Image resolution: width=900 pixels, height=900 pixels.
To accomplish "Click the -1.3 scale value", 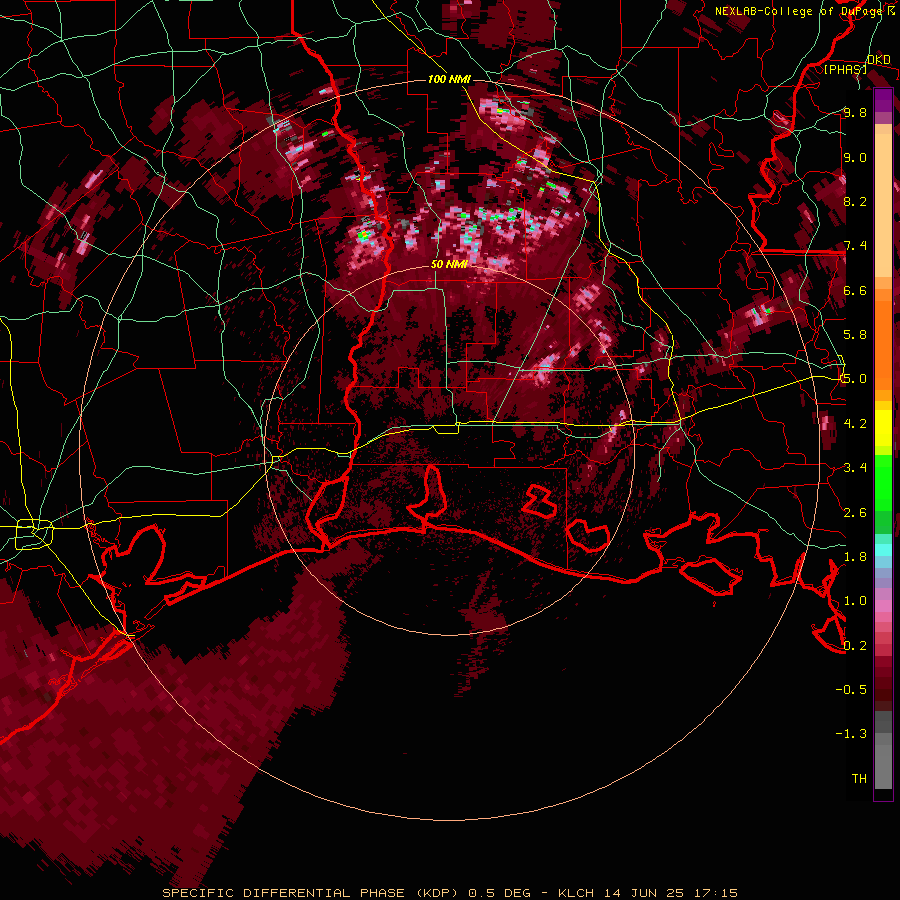I will point(851,734).
